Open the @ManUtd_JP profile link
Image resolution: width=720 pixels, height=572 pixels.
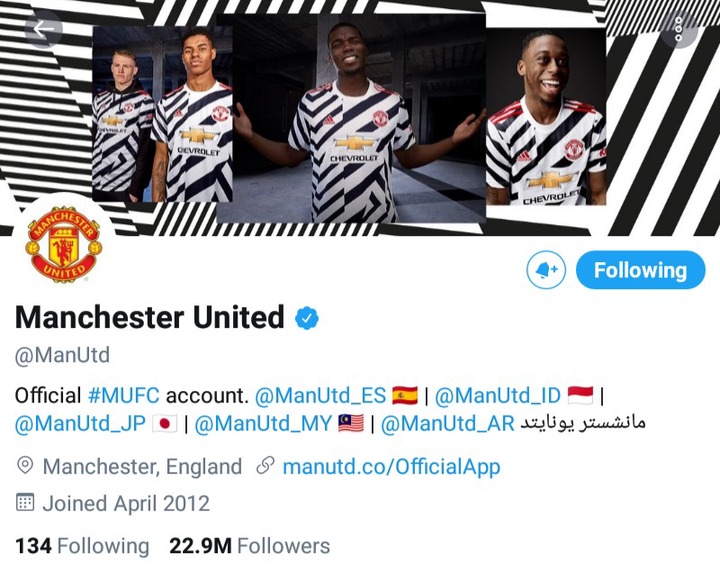pyautogui.click(x=80, y=423)
